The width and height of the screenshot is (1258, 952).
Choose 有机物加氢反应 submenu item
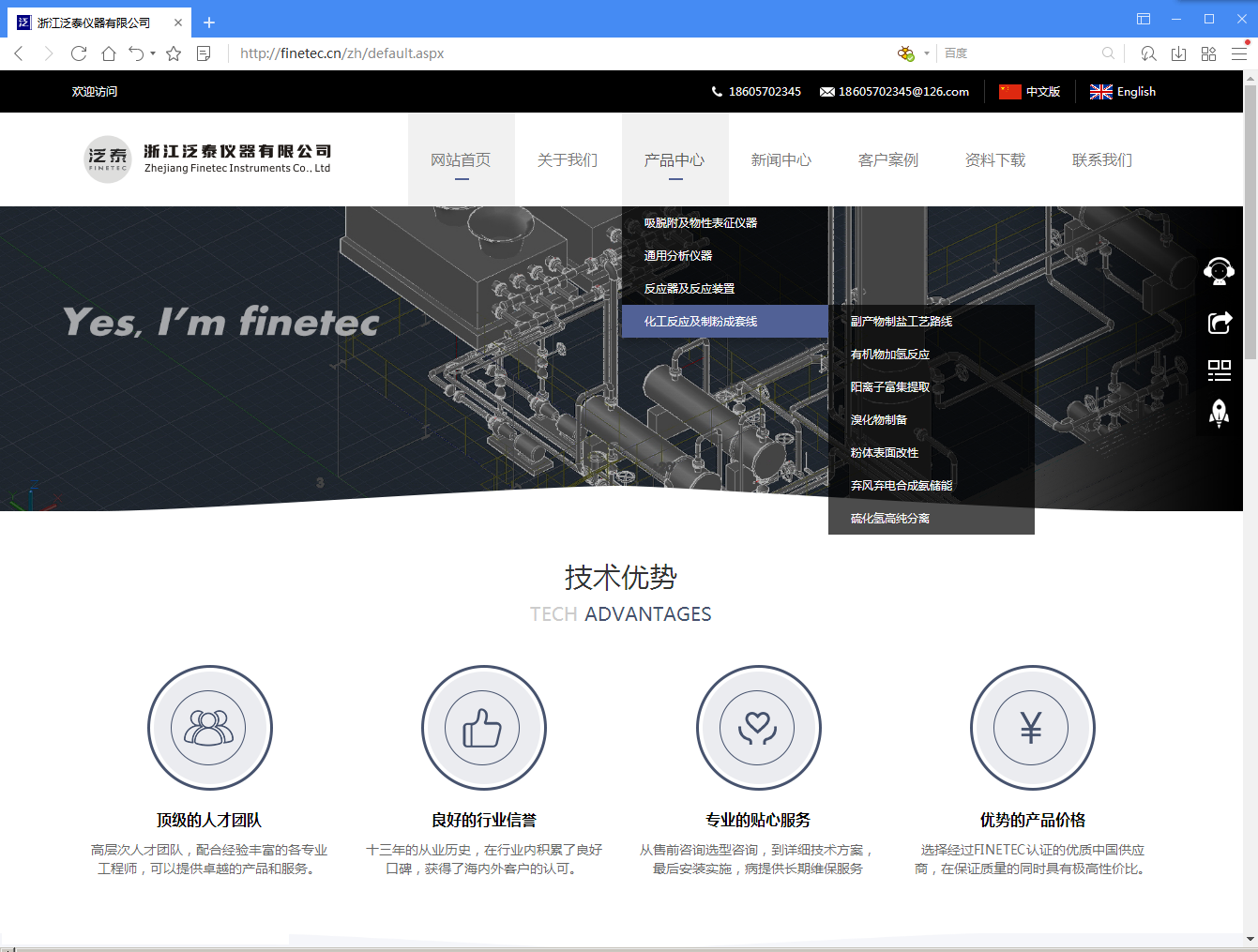click(x=889, y=355)
